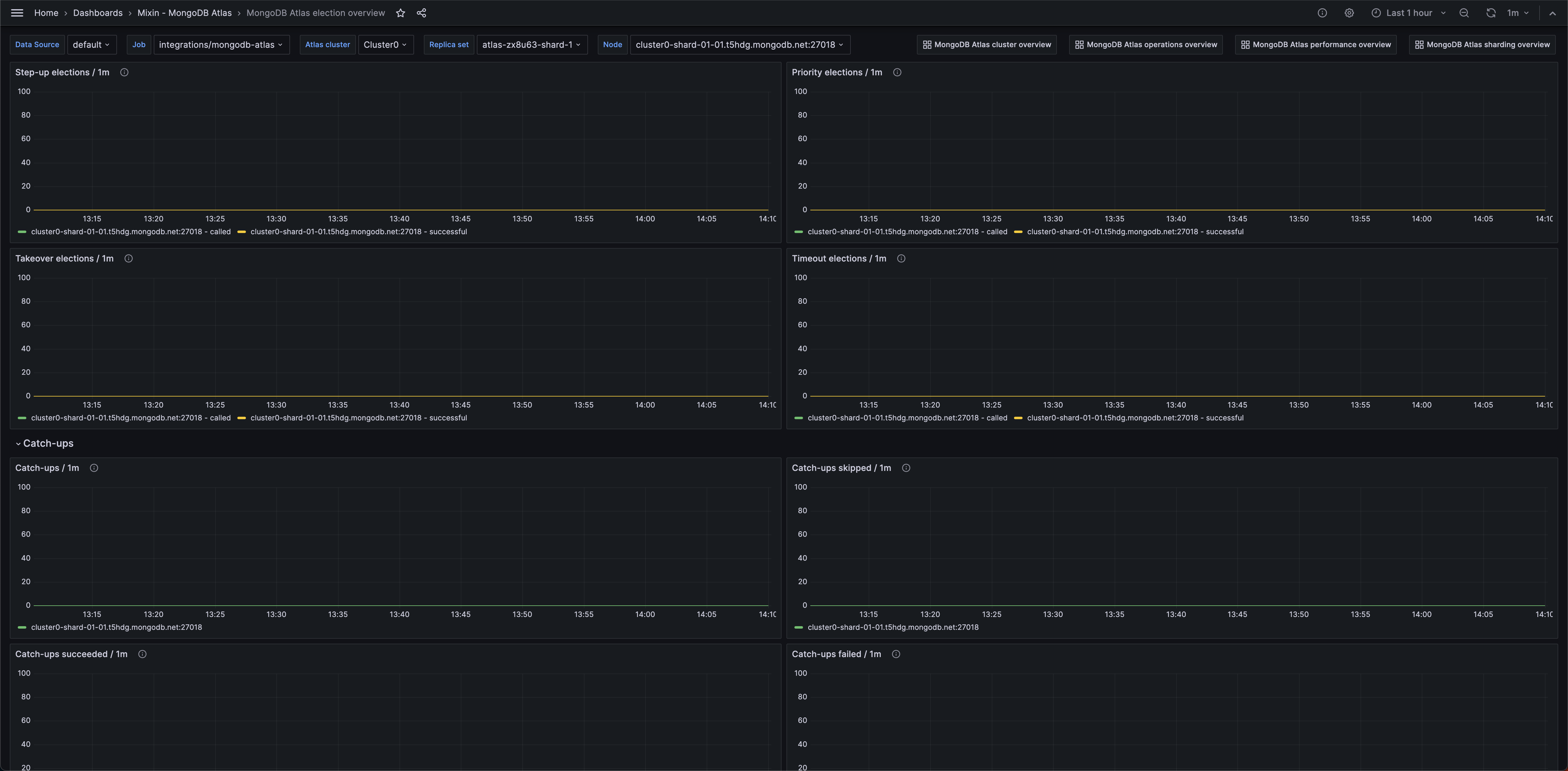Open the hamburger navigation menu
This screenshot has height=771, width=1568.
coord(17,13)
